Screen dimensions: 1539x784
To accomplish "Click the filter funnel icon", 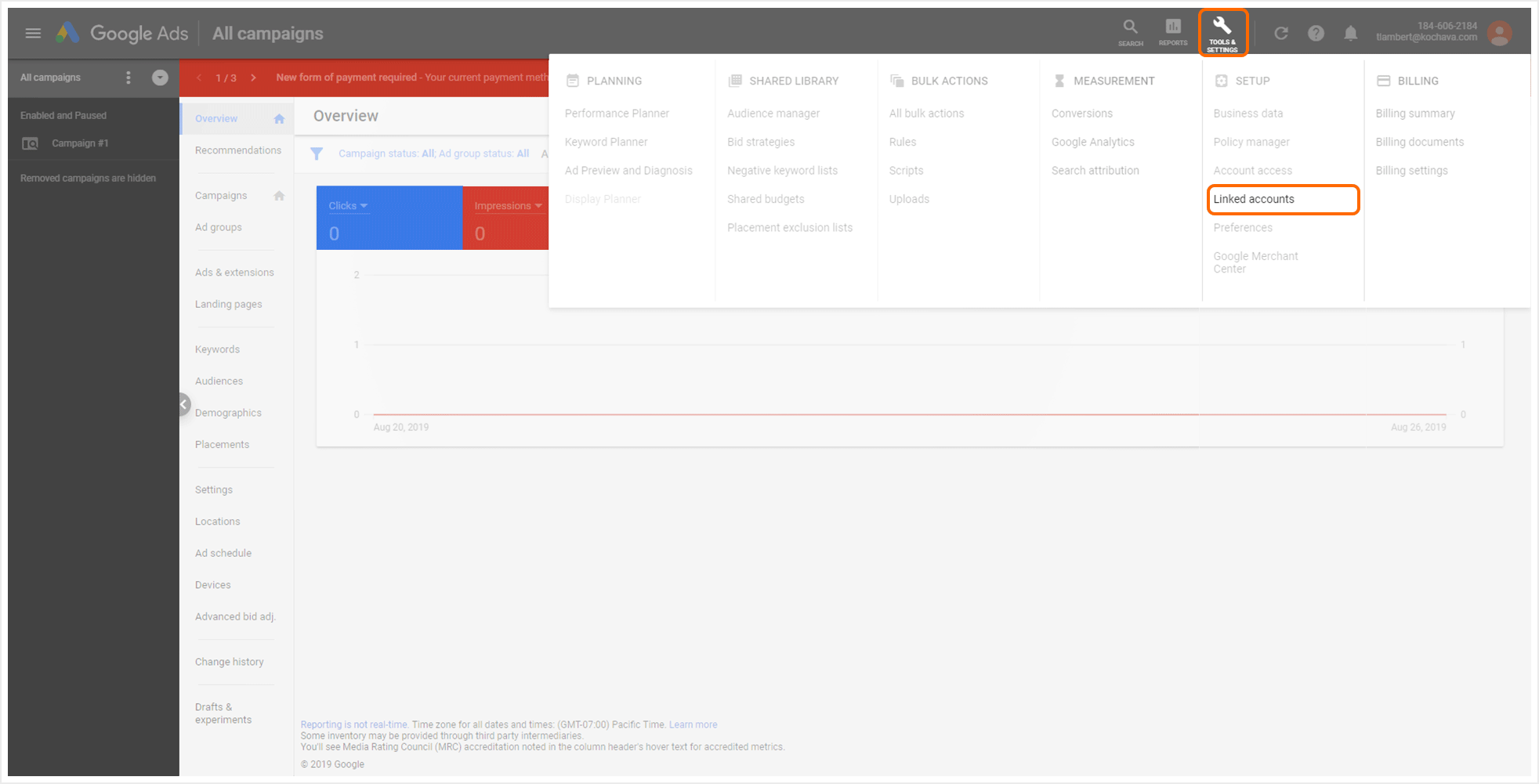I will coord(317,154).
